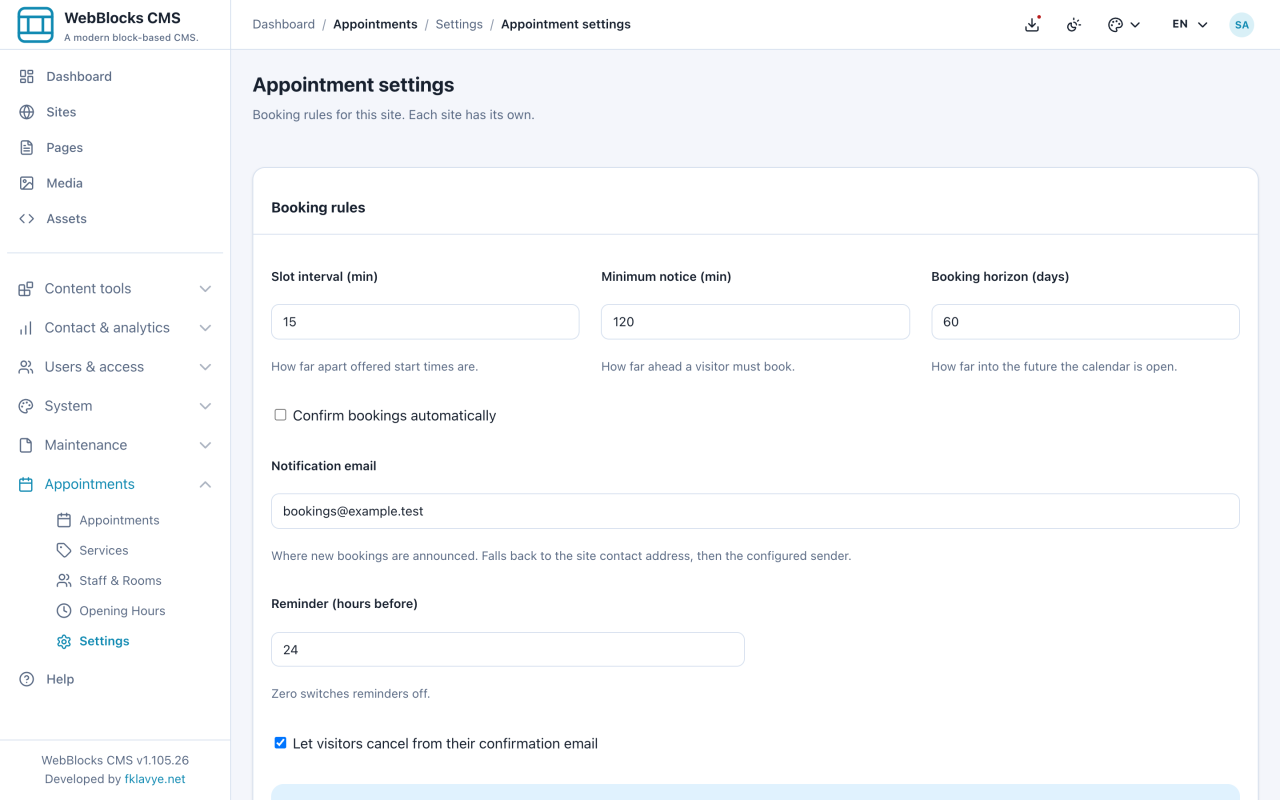Collapse the Appointments section chevron

pos(205,484)
